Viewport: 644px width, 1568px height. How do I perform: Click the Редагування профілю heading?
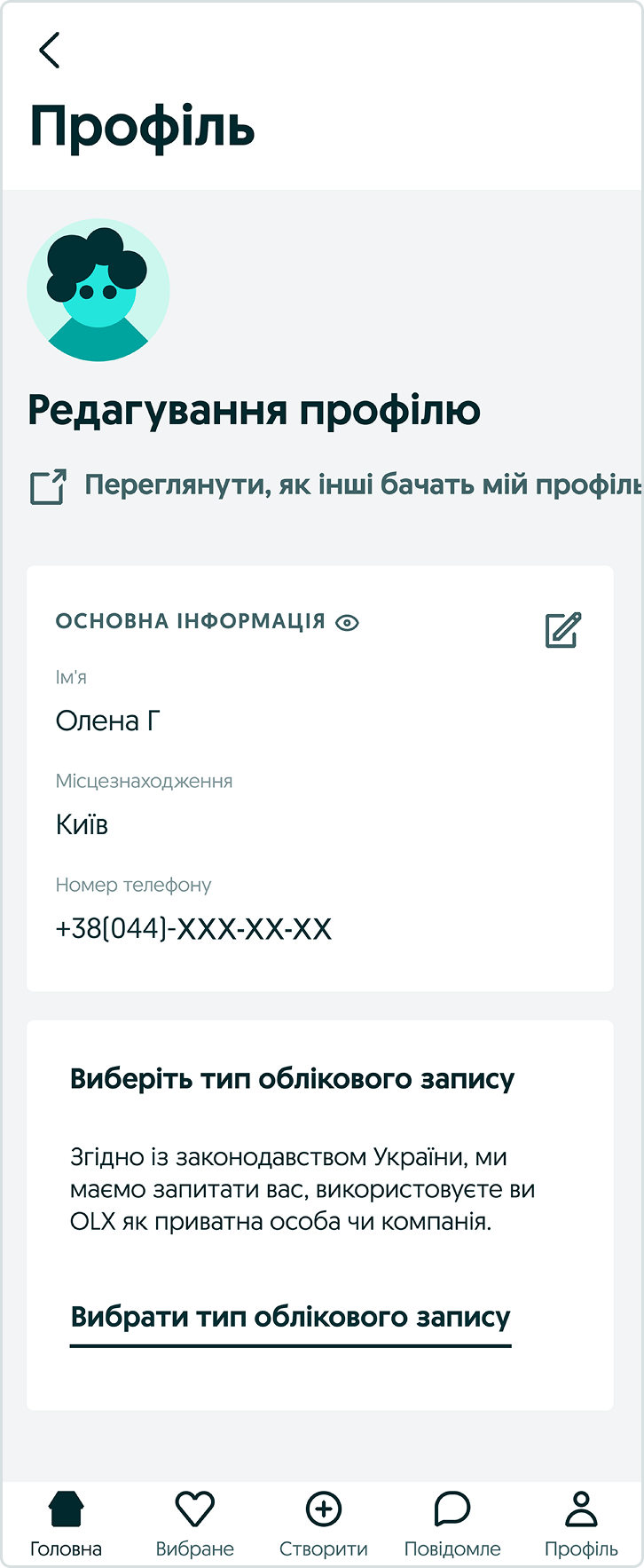[254, 411]
